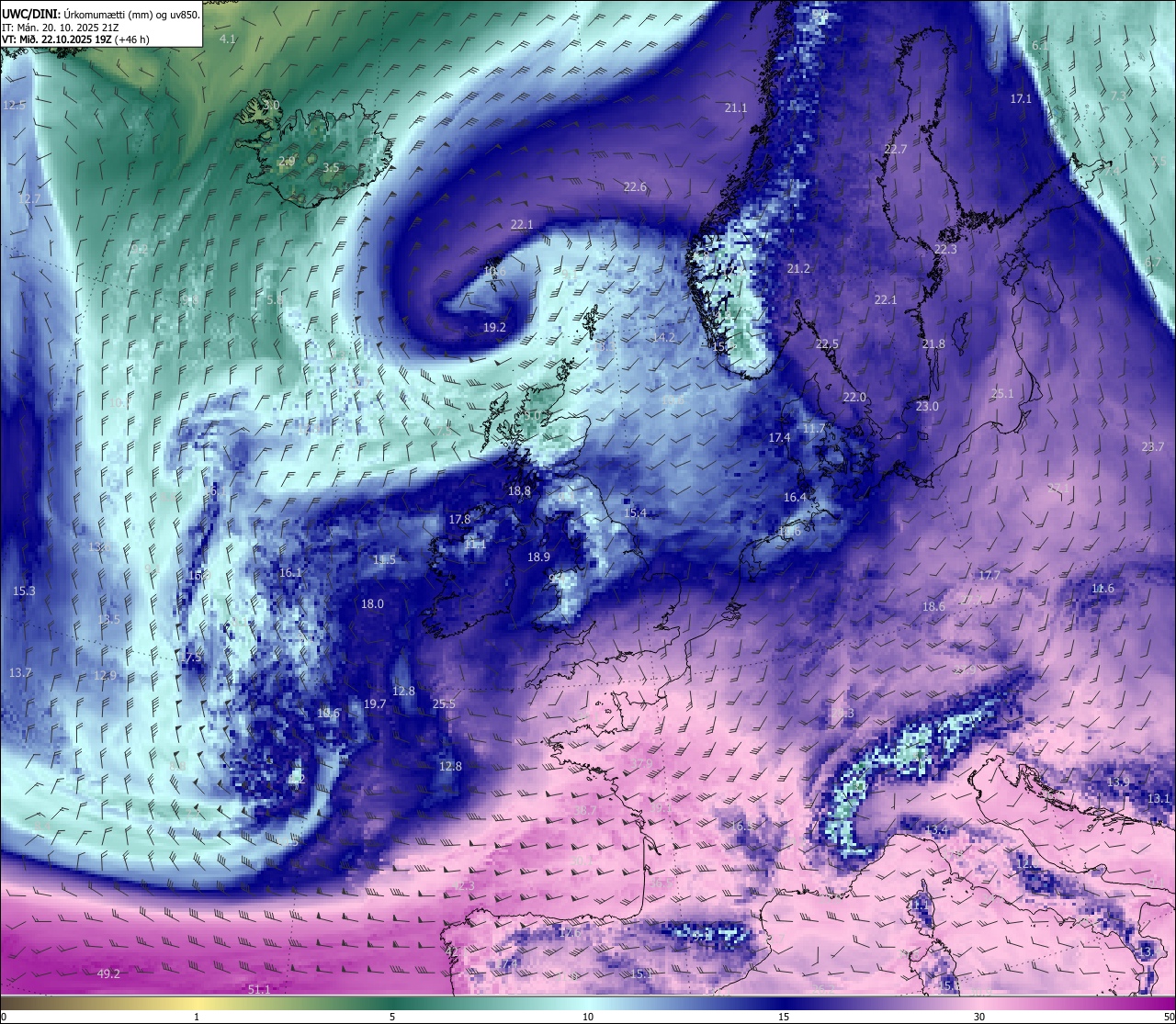
Task: Click the value "25.1" over the Baltic states
Action: pos(1002,393)
